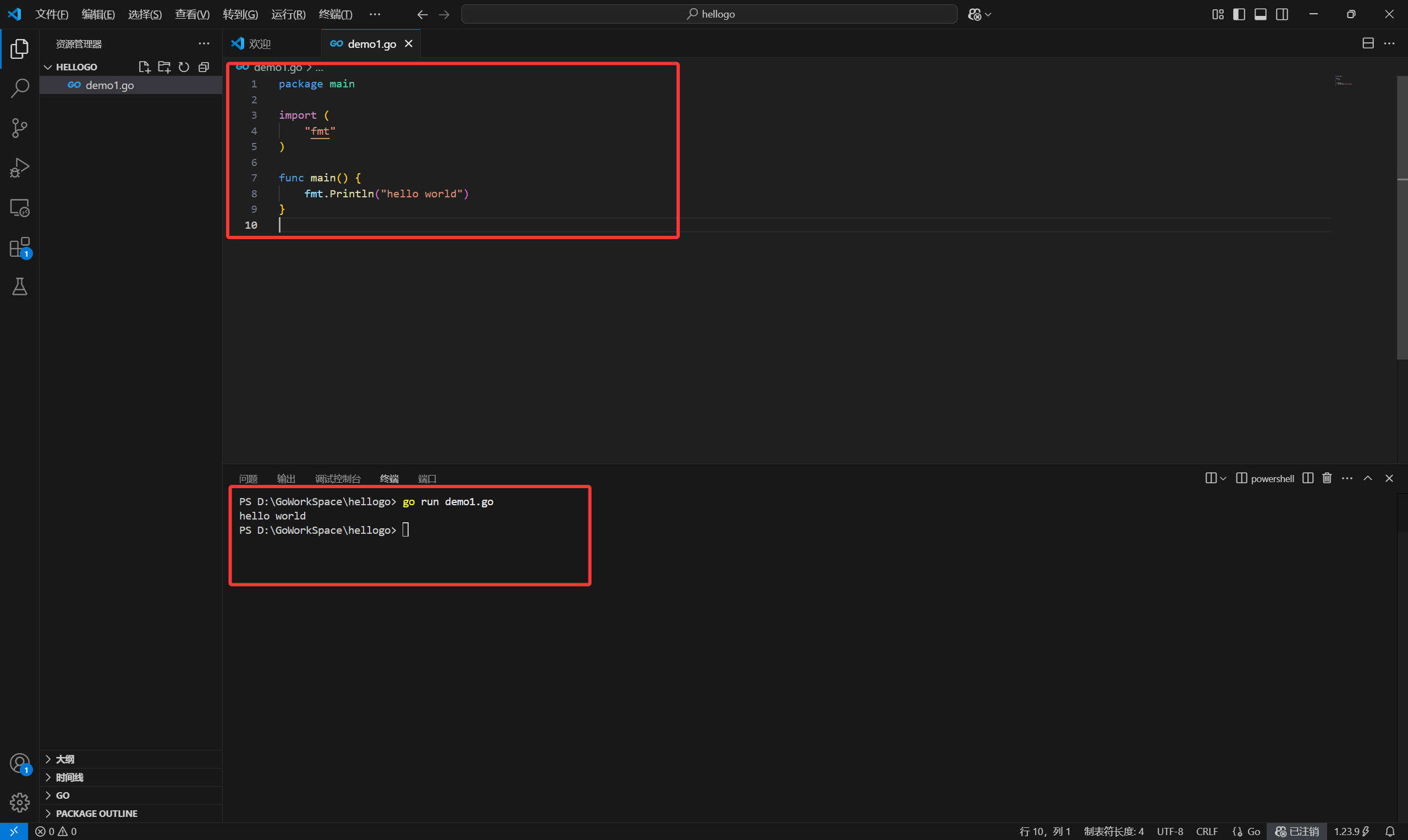1408x840 pixels.
Task: Kill terminal with trash icon
Action: pos(1327,478)
